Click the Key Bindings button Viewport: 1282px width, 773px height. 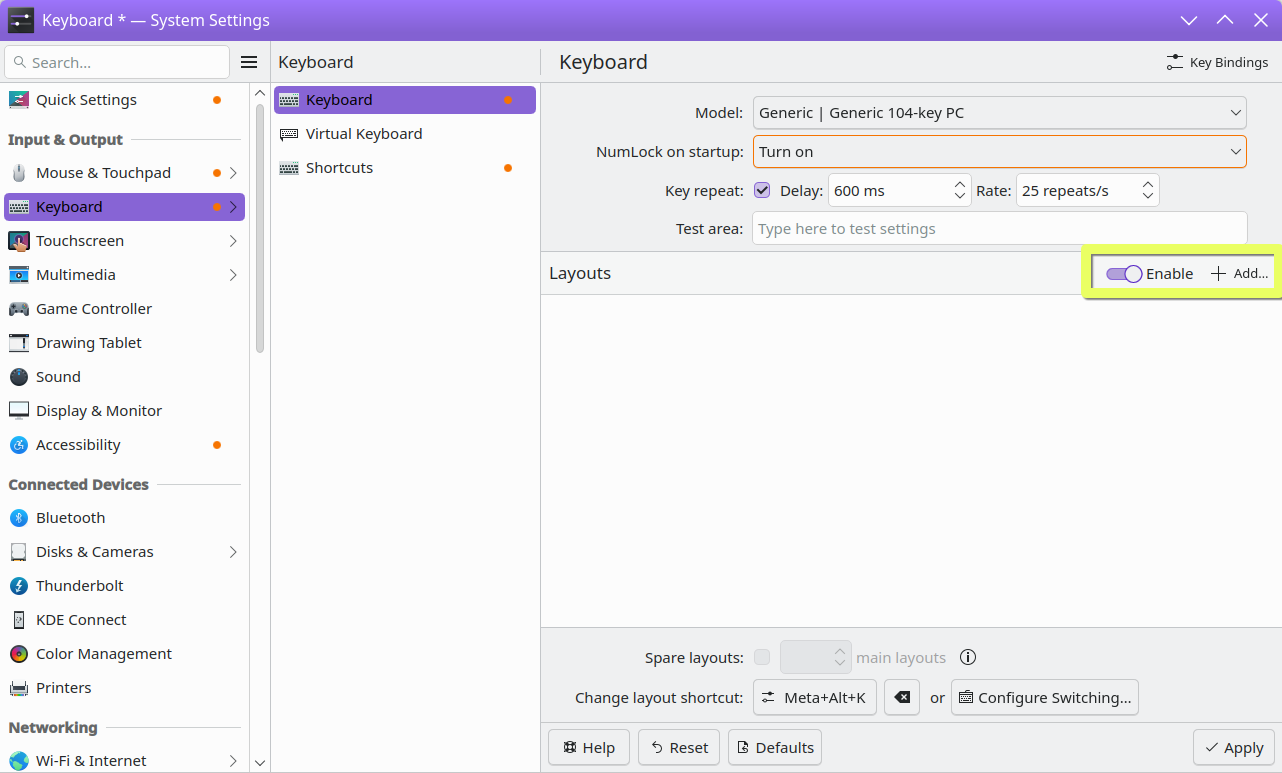coord(1217,62)
